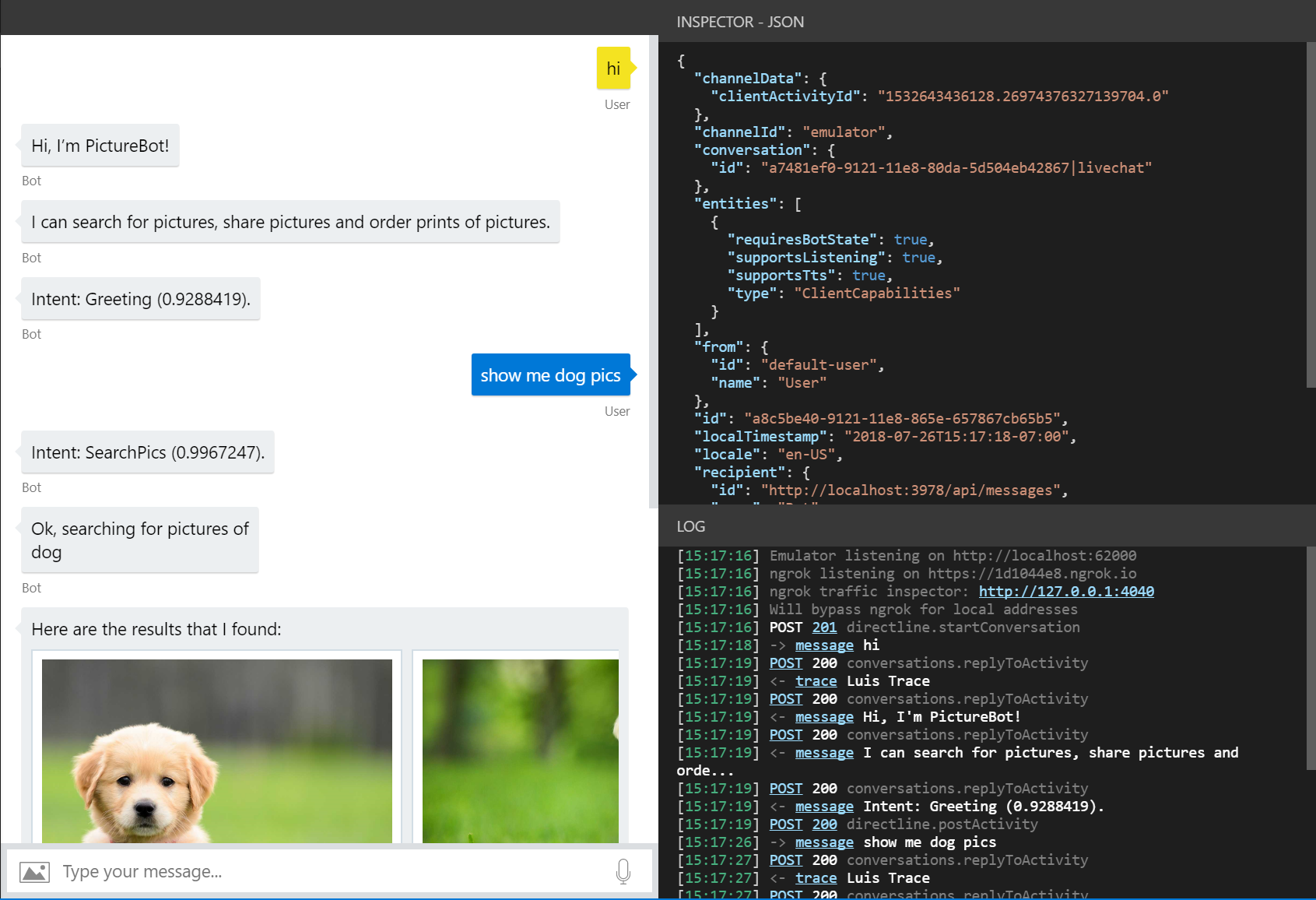Click the "supportsTts" JSON key
The width and height of the screenshot is (1316, 900).
pyautogui.click(x=782, y=276)
